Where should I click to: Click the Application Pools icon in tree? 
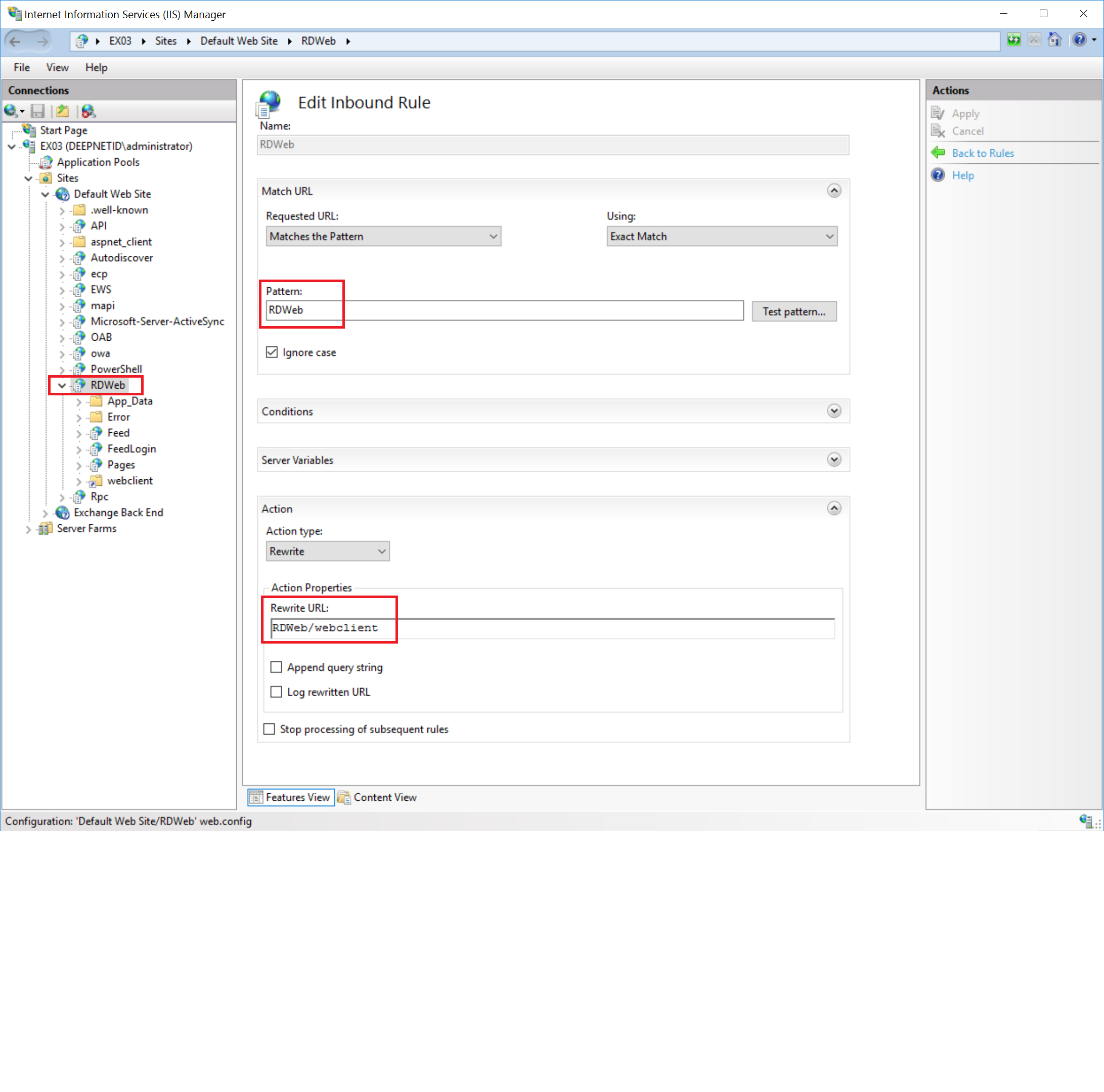coord(47,162)
